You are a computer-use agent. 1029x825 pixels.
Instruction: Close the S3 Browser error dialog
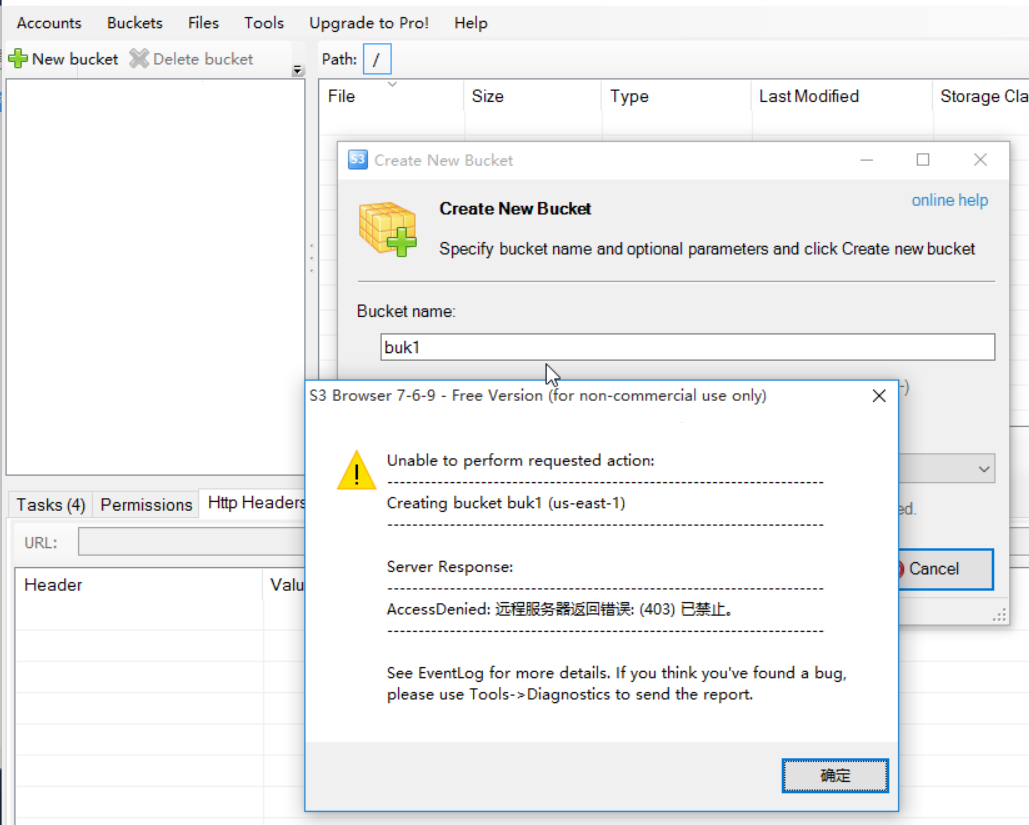879,396
